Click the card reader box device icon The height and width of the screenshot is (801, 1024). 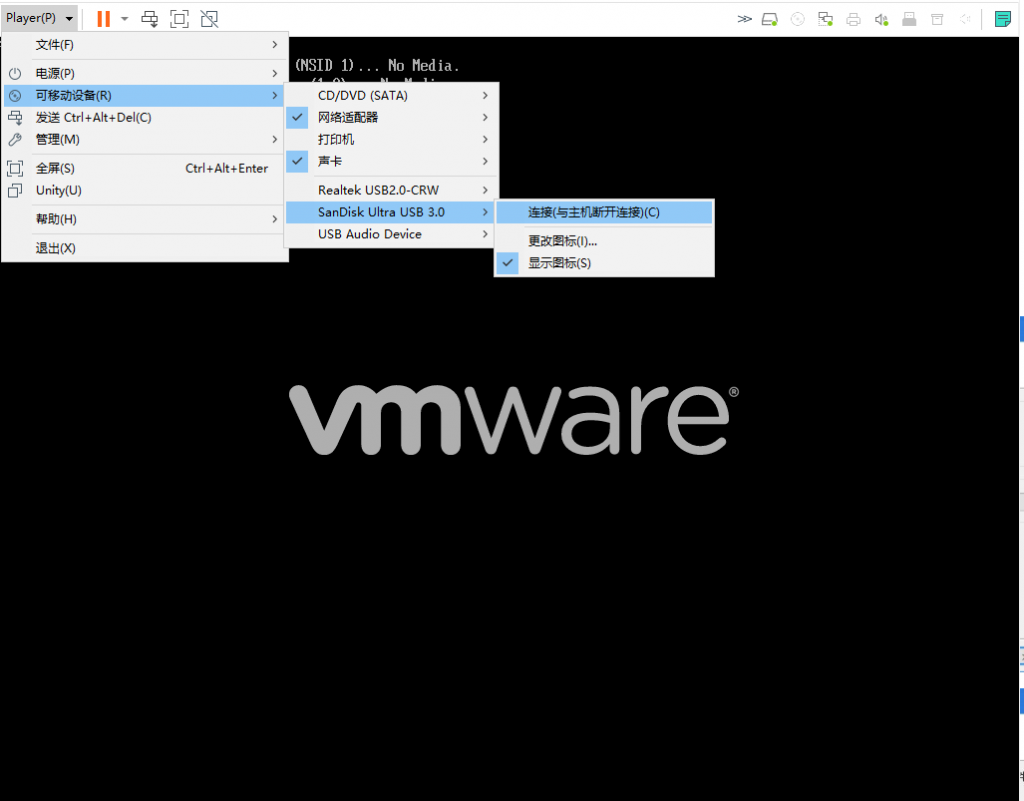coord(937,20)
